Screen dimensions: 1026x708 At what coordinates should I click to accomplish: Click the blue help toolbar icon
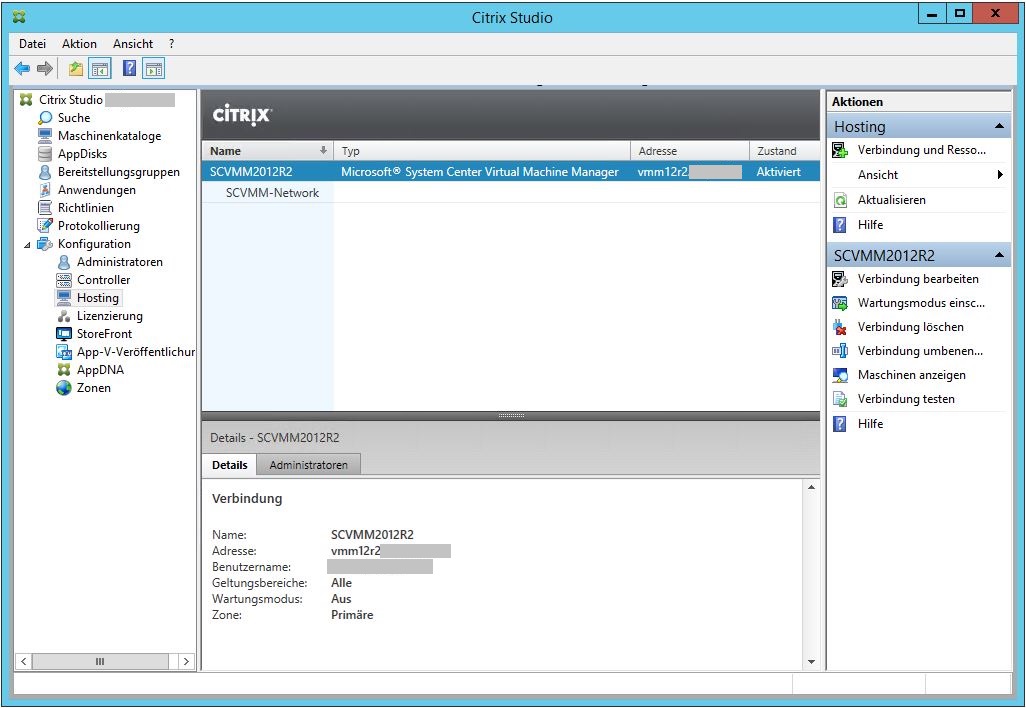click(129, 69)
